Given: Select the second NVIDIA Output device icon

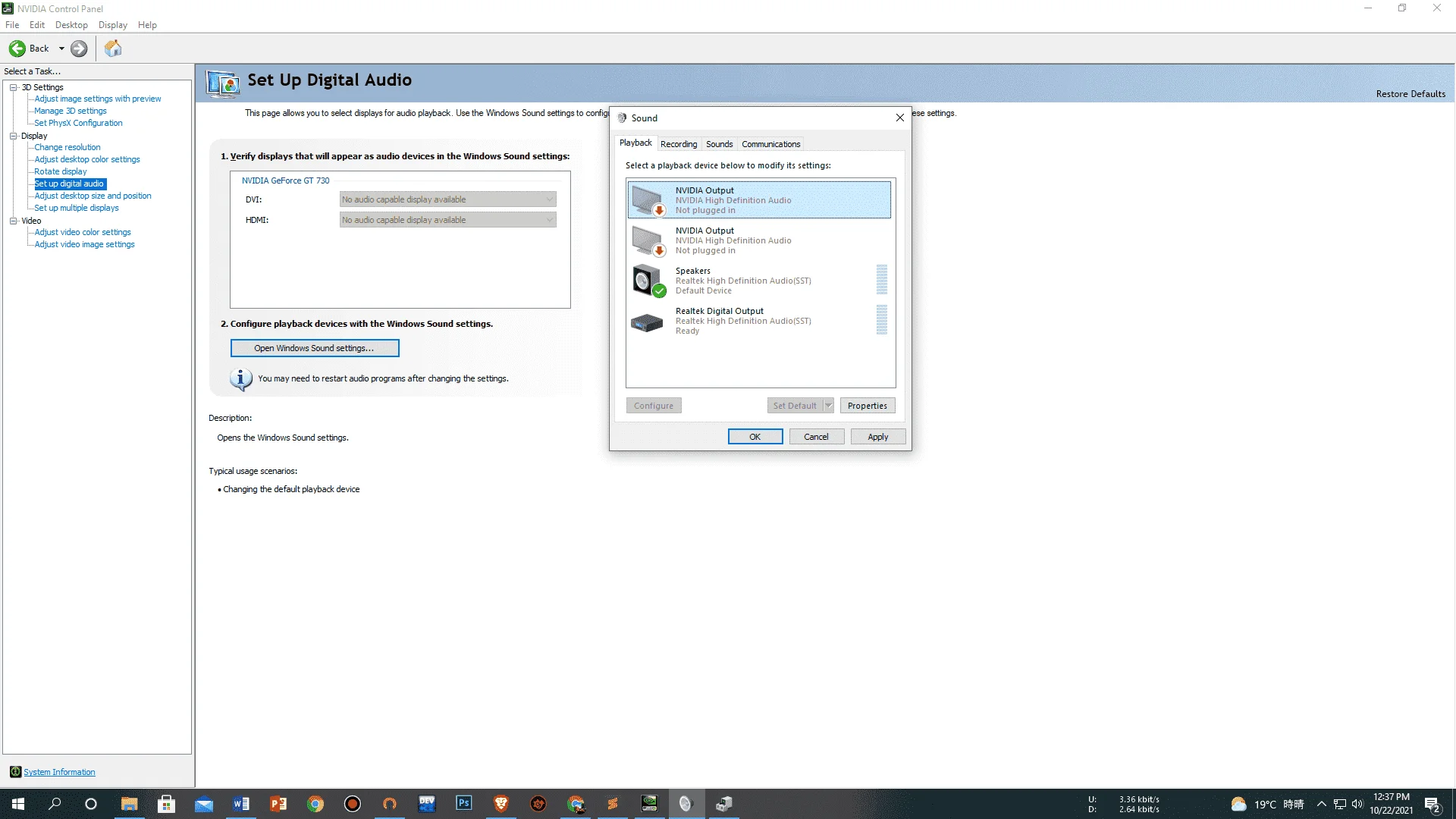Looking at the screenshot, I should click(648, 240).
